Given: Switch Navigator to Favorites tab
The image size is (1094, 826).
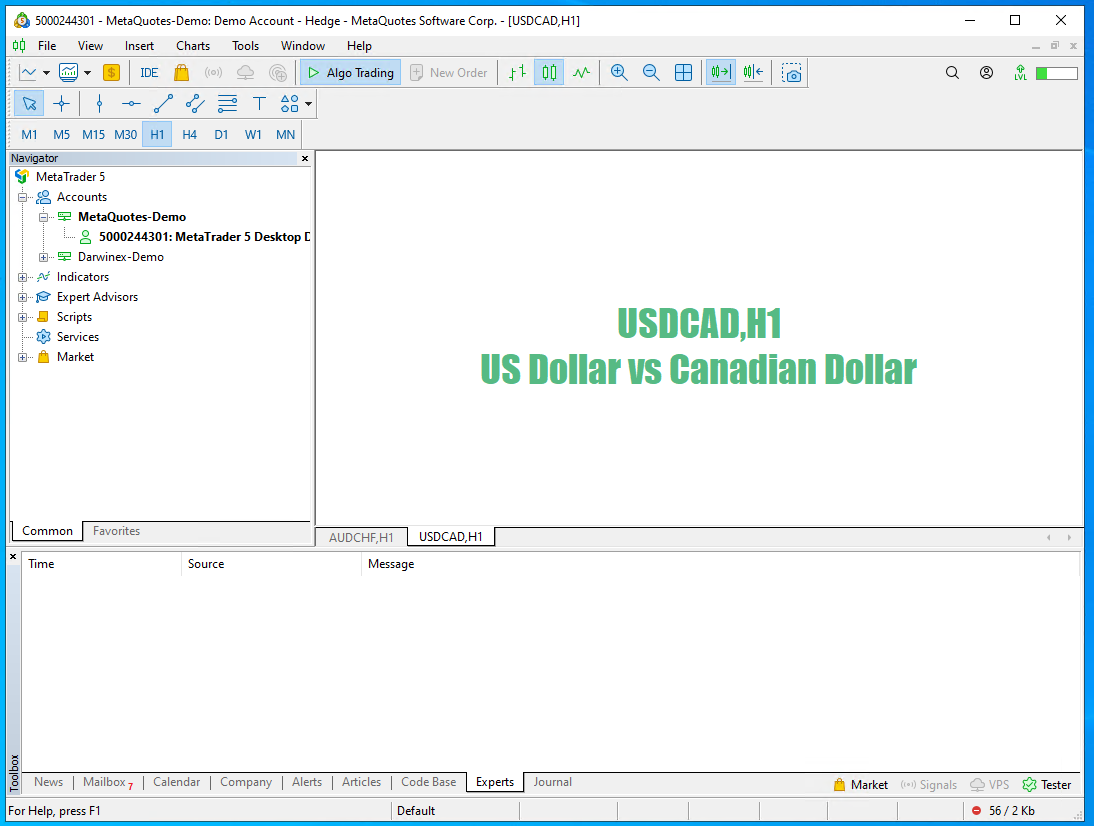Looking at the screenshot, I should click(117, 531).
